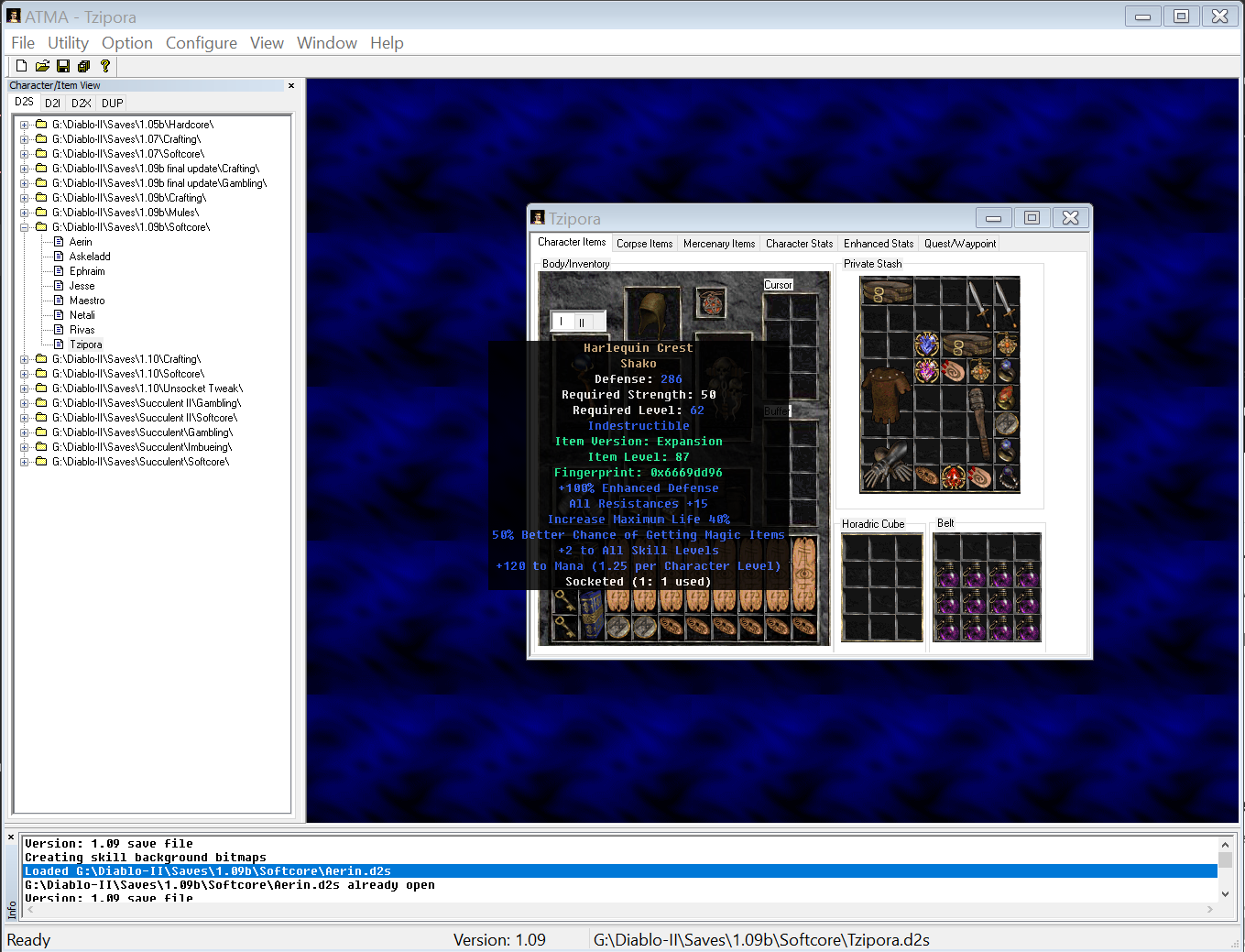Open the Character Stats tab
1245x952 pixels.
(x=799, y=244)
